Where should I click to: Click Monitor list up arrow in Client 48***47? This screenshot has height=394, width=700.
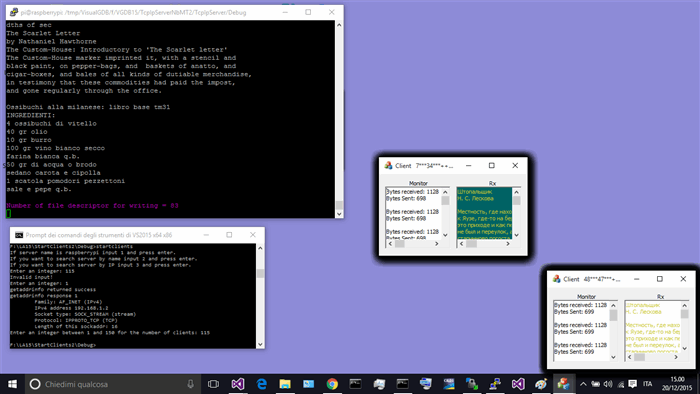pos(613,305)
